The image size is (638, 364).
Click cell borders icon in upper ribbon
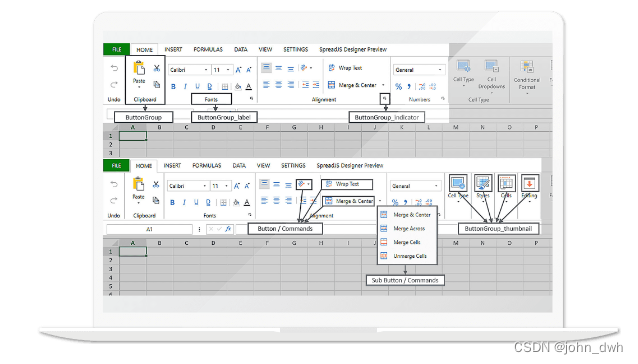[x=225, y=86]
